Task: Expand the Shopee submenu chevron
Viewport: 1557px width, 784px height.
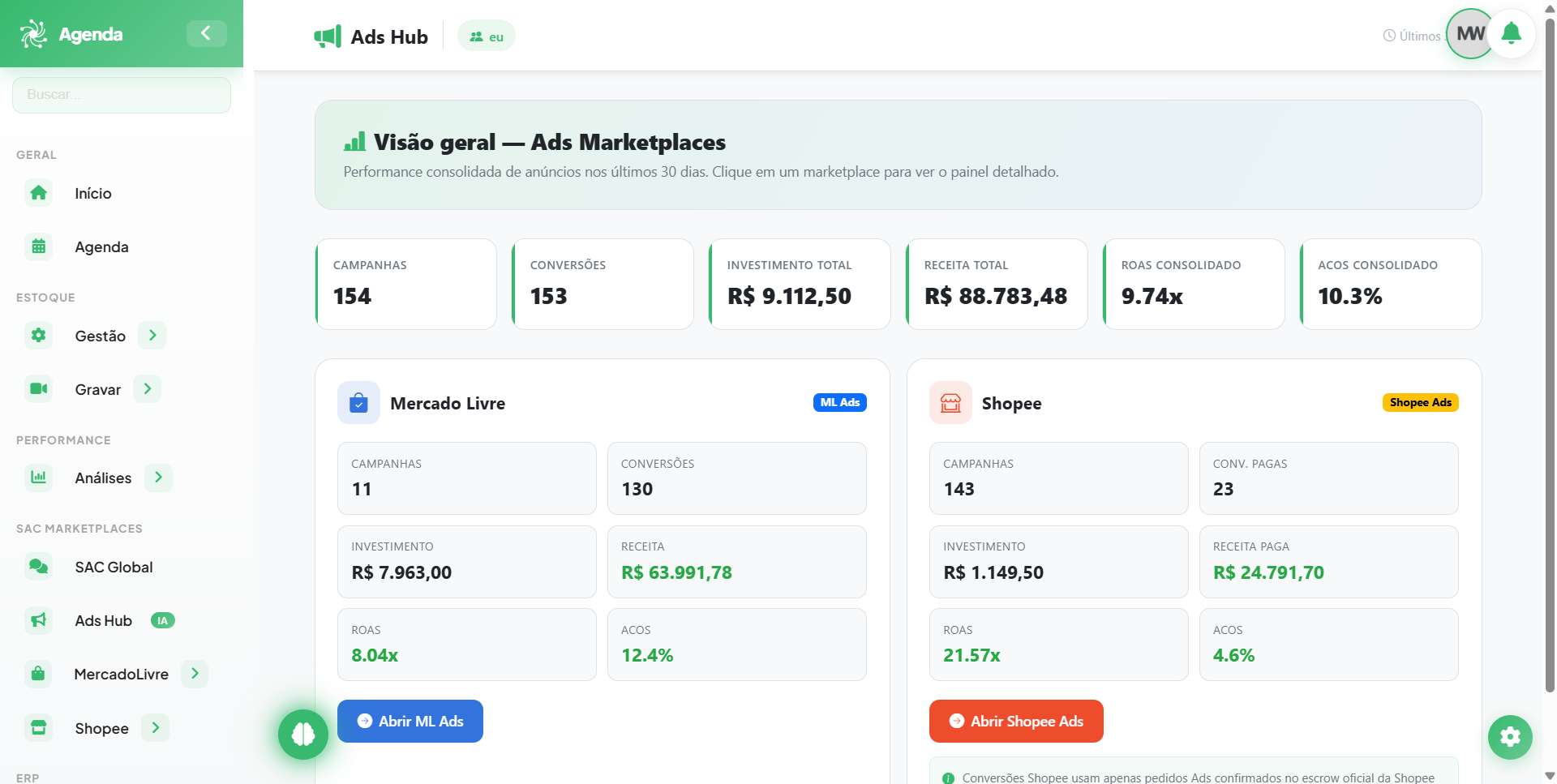Action: point(156,728)
